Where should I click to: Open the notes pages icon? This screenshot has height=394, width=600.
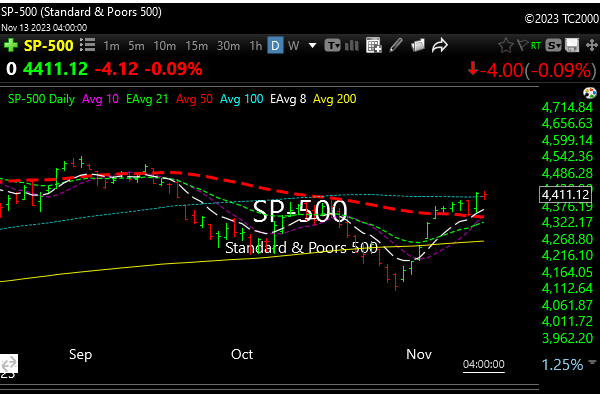418,45
